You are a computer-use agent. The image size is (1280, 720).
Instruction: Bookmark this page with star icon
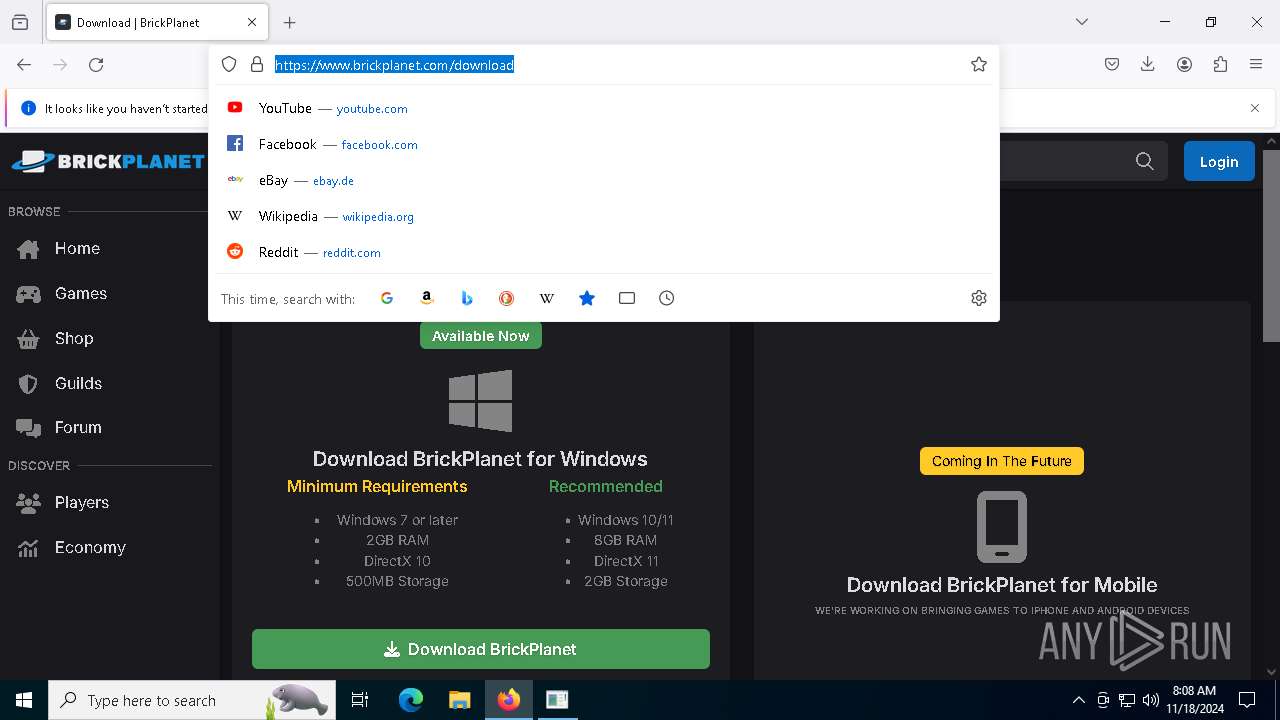tap(979, 64)
